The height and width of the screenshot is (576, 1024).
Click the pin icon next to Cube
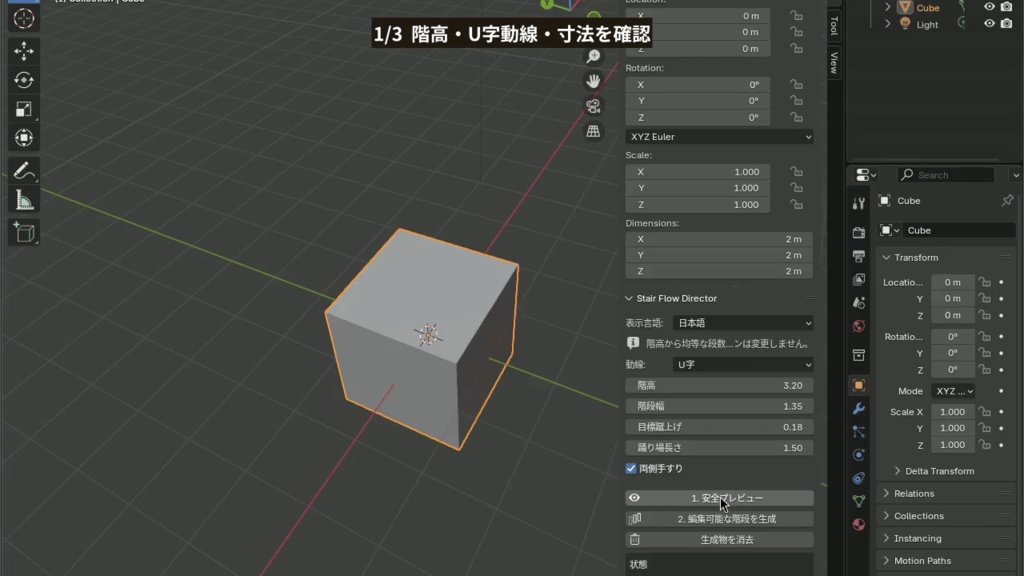coord(1007,200)
